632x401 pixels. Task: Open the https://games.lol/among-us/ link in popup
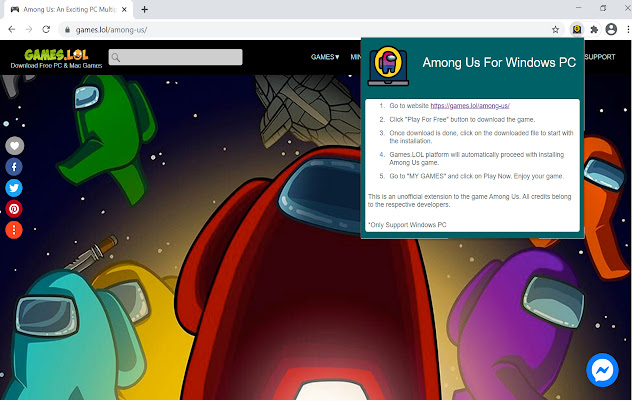470,106
